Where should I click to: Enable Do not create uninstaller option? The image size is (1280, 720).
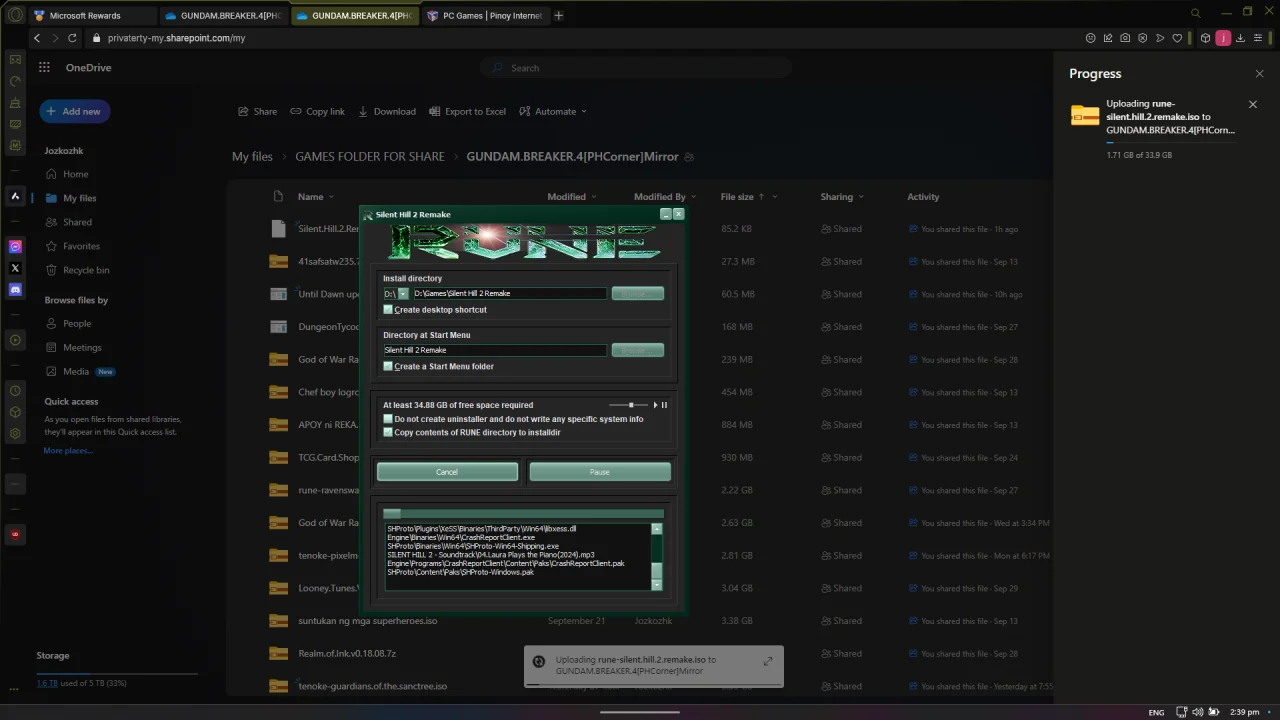click(388, 419)
